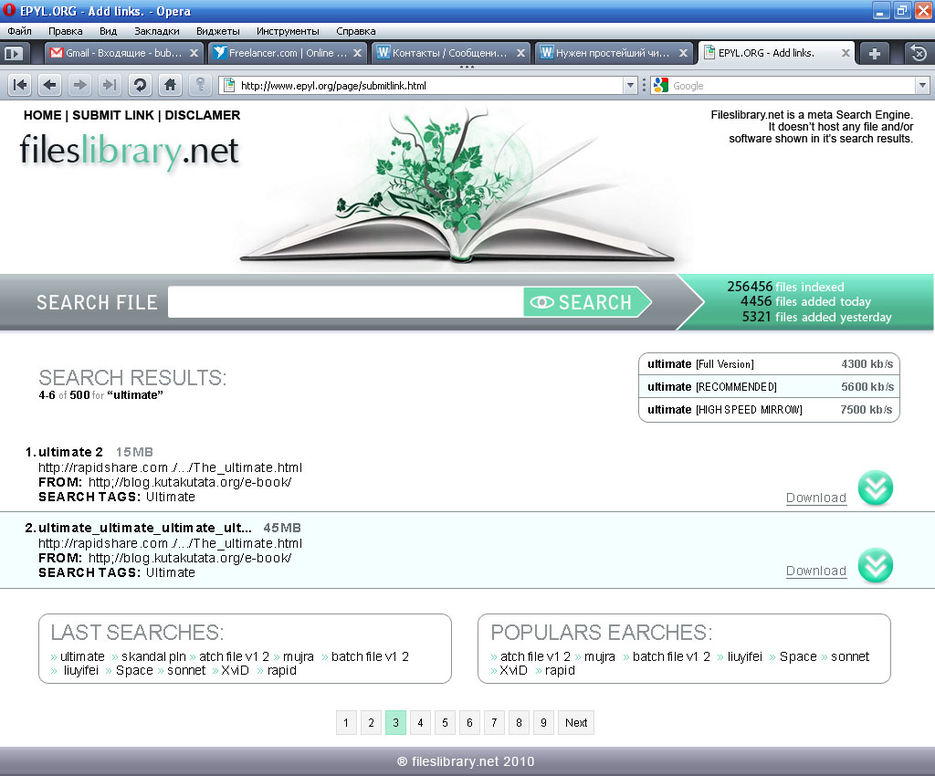Viewport: 935px width, 776px height.
Task: Open result title 'ultimate 2'
Action: click(x=70, y=452)
